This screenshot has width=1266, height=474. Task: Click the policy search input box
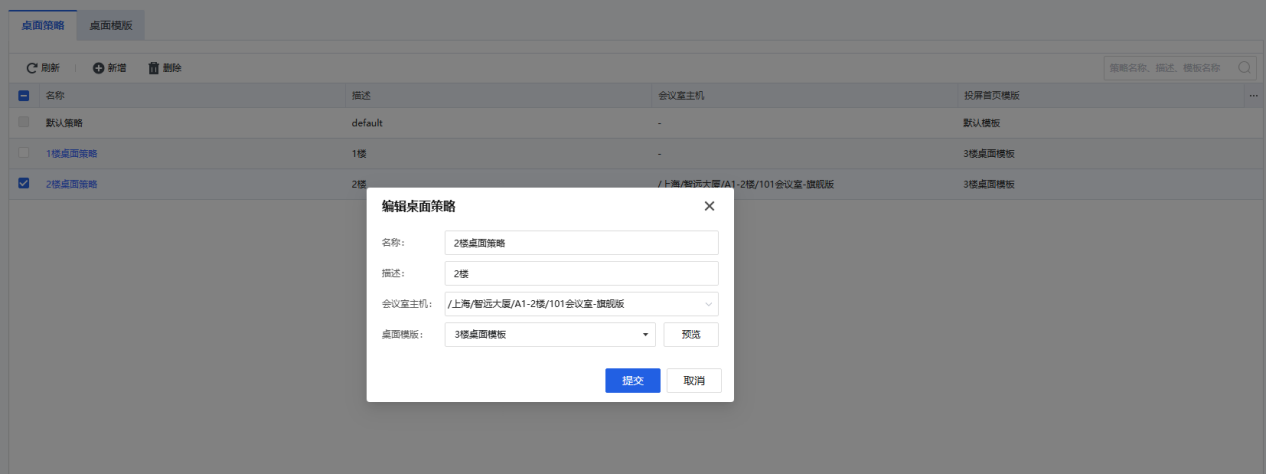click(x=1170, y=68)
